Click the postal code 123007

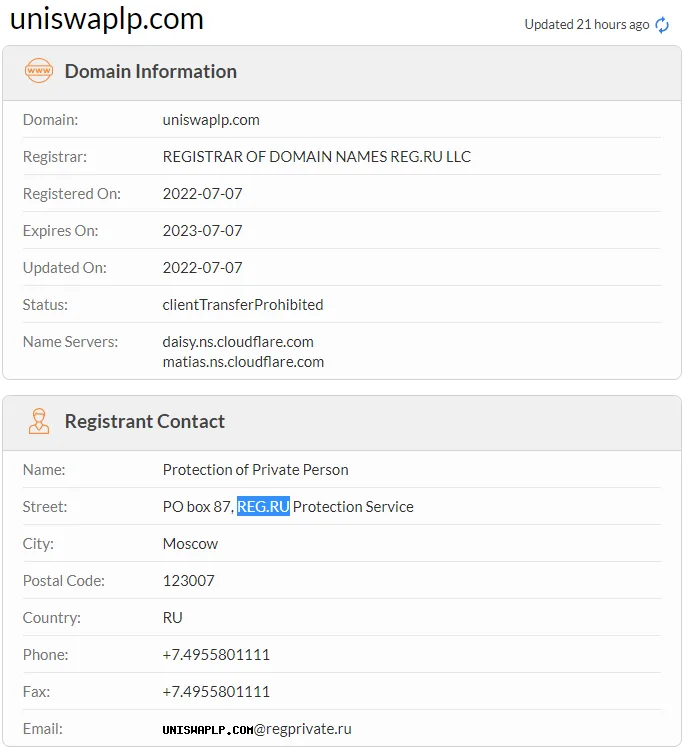pos(188,581)
